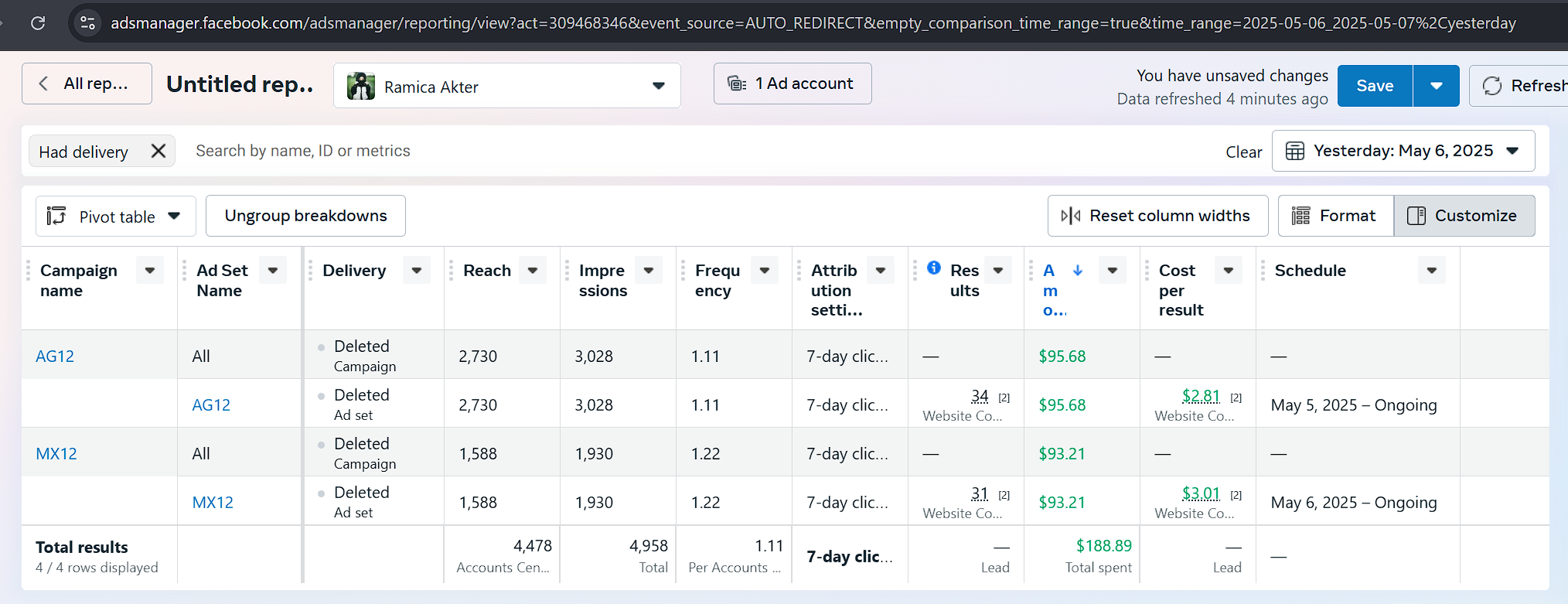The image size is (1568, 604).
Task: Click the Ramica Akter profile avatar
Action: coord(361,86)
